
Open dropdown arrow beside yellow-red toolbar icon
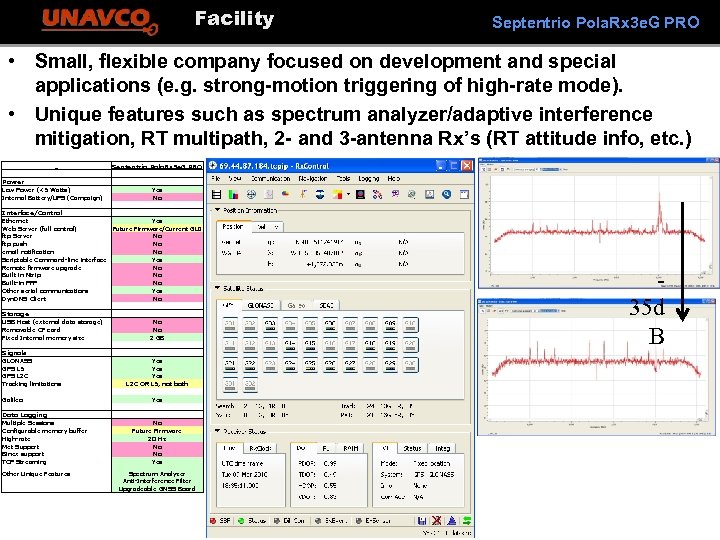[x=348, y=195]
